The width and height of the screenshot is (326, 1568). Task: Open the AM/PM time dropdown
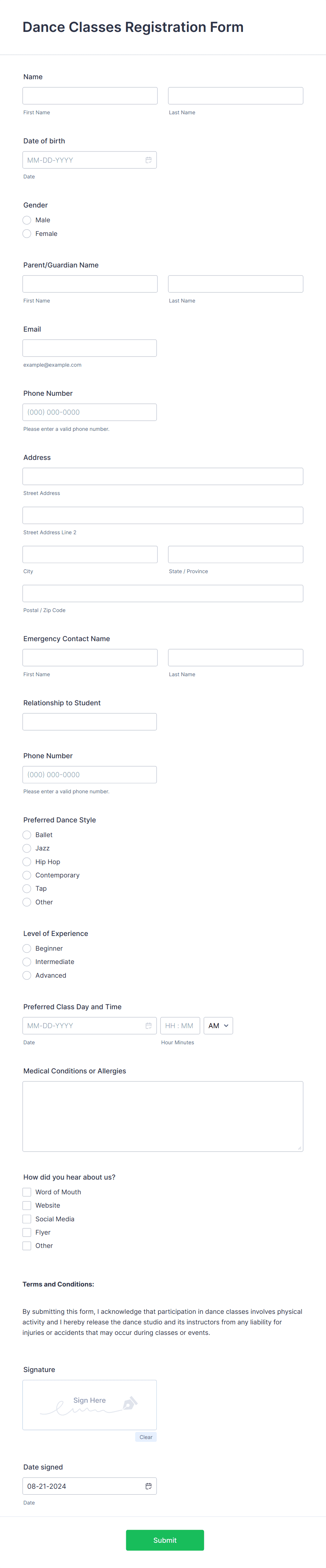(218, 1026)
